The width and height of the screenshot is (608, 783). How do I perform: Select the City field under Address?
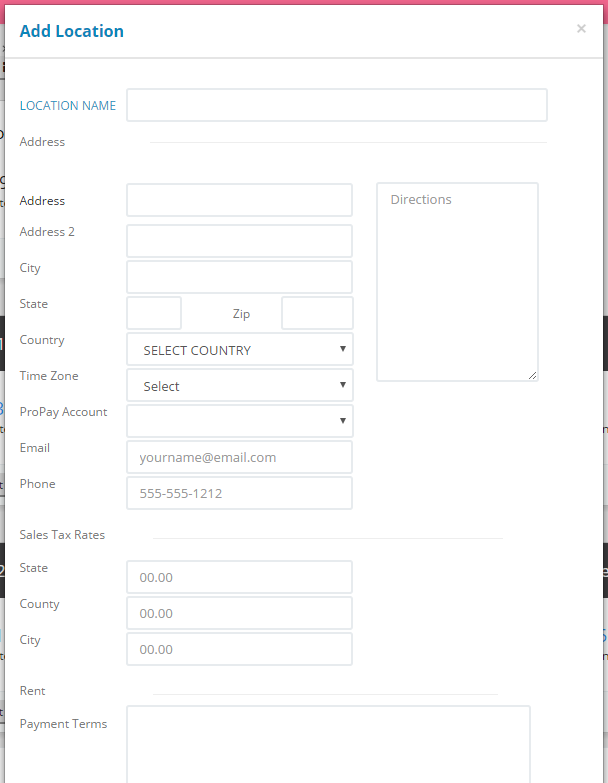pyautogui.click(x=239, y=277)
